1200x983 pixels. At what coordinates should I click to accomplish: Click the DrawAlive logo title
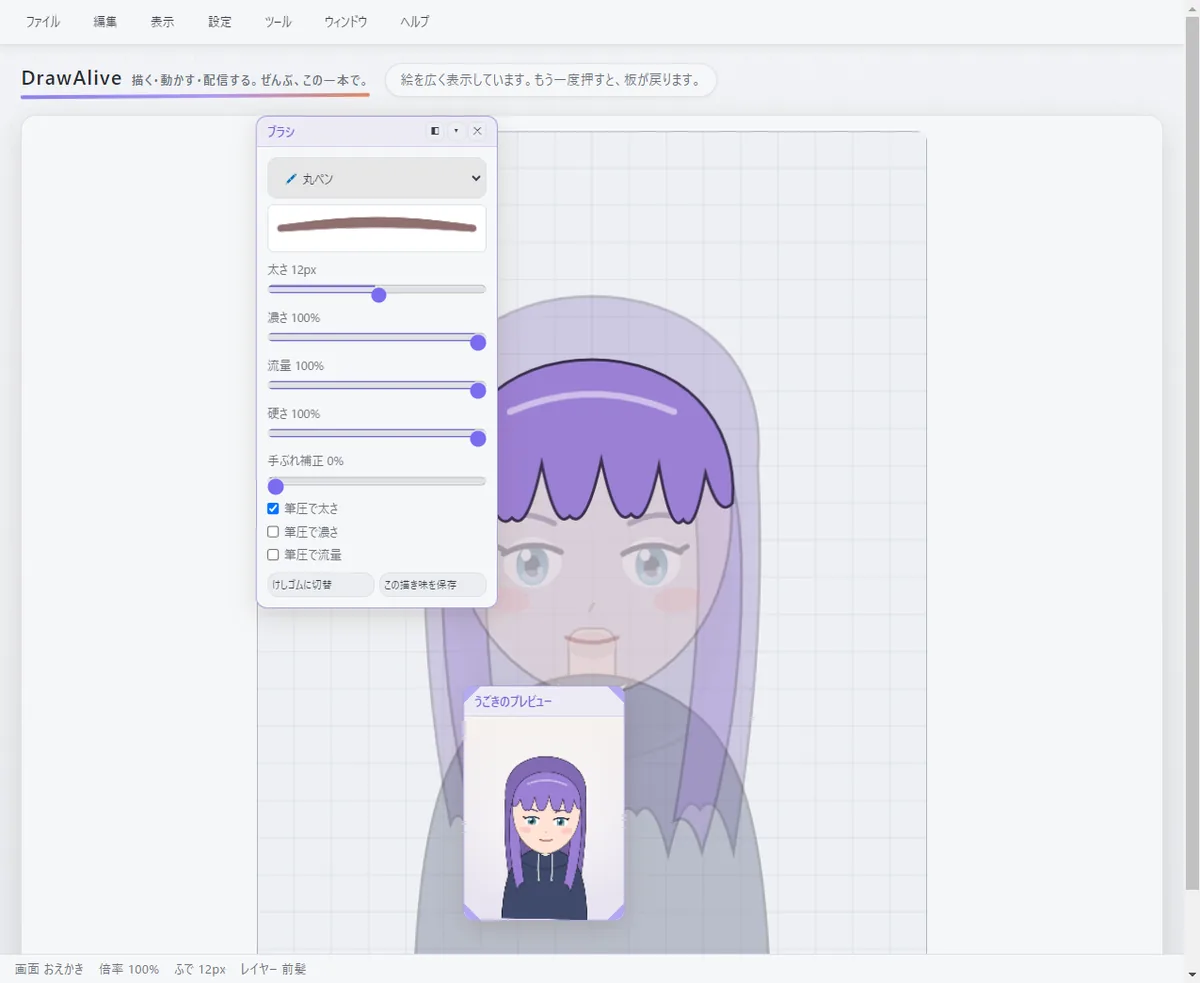(x=71, y=78)
